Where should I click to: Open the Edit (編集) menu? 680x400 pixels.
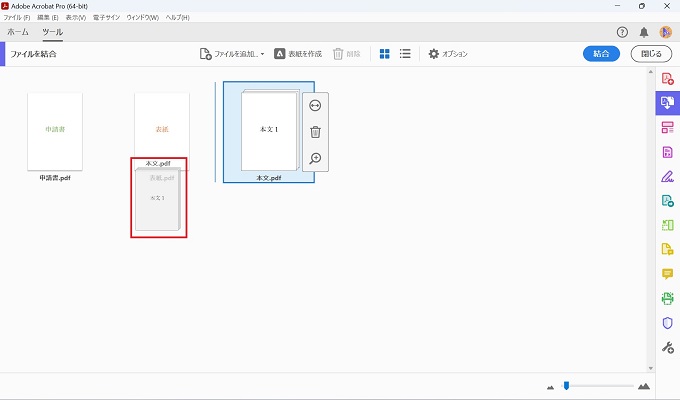pyautogui.click(x=48, y=17)
